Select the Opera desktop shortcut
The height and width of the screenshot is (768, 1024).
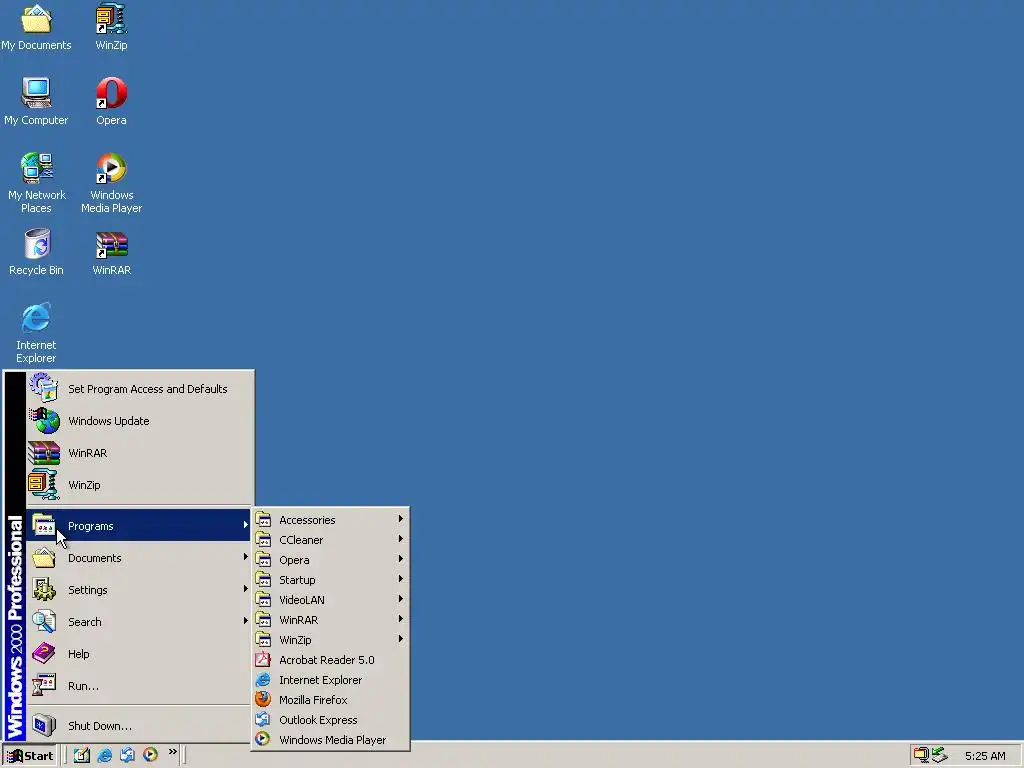[111, 101]
